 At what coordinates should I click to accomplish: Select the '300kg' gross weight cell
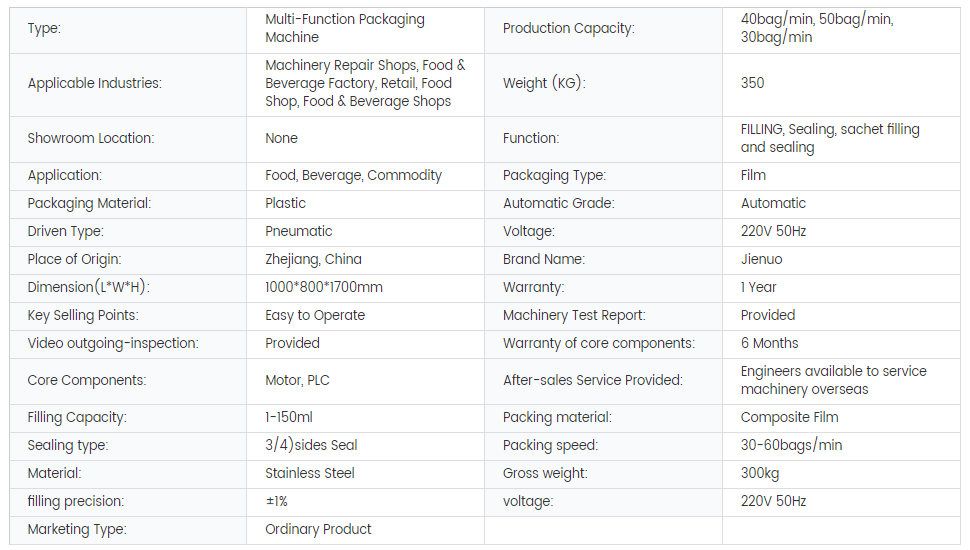click(x=762, y=473)
